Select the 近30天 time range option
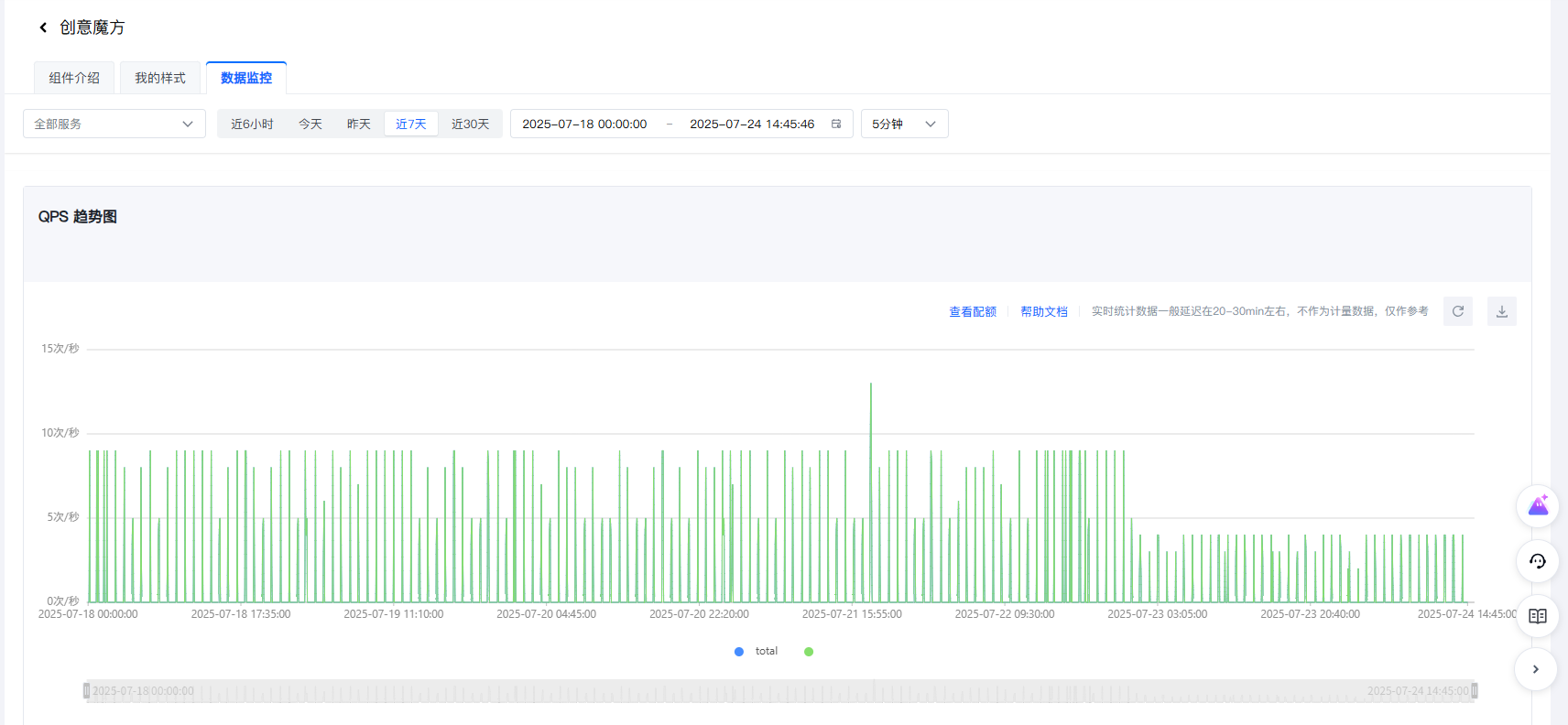The image size is (1568, 725). tap(470, 124)
